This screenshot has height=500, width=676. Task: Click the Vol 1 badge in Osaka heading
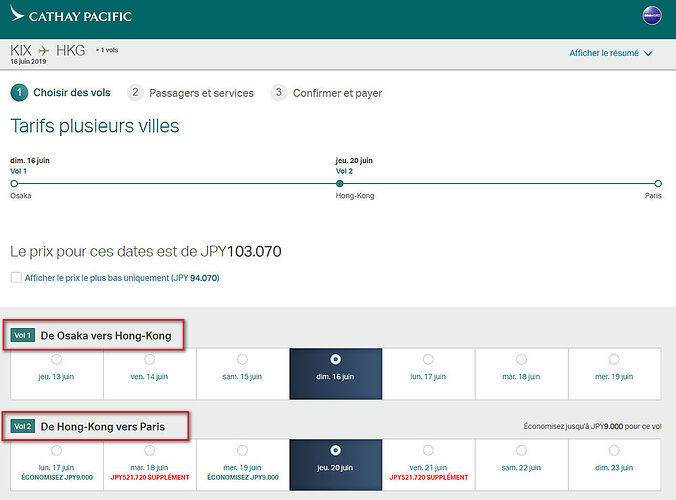point(23,335)
